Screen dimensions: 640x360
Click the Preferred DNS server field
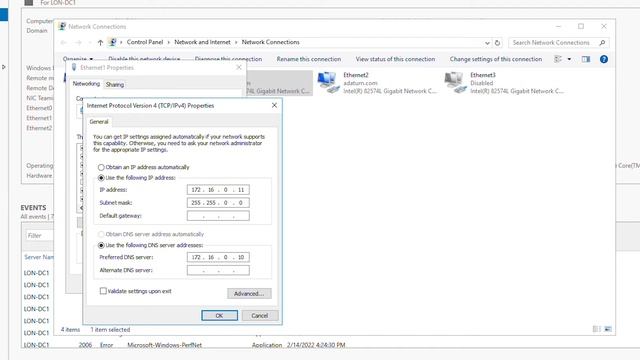click(x=218, y=257)
